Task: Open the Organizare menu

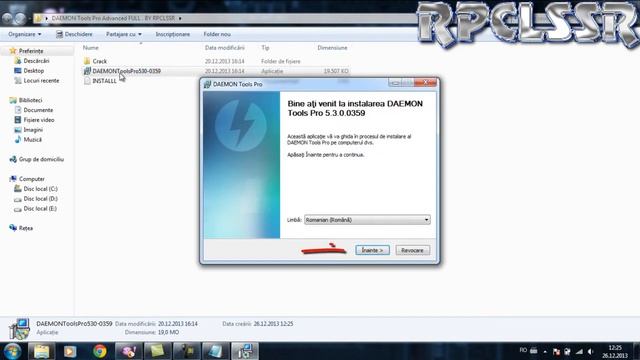Action: point(24,34)
